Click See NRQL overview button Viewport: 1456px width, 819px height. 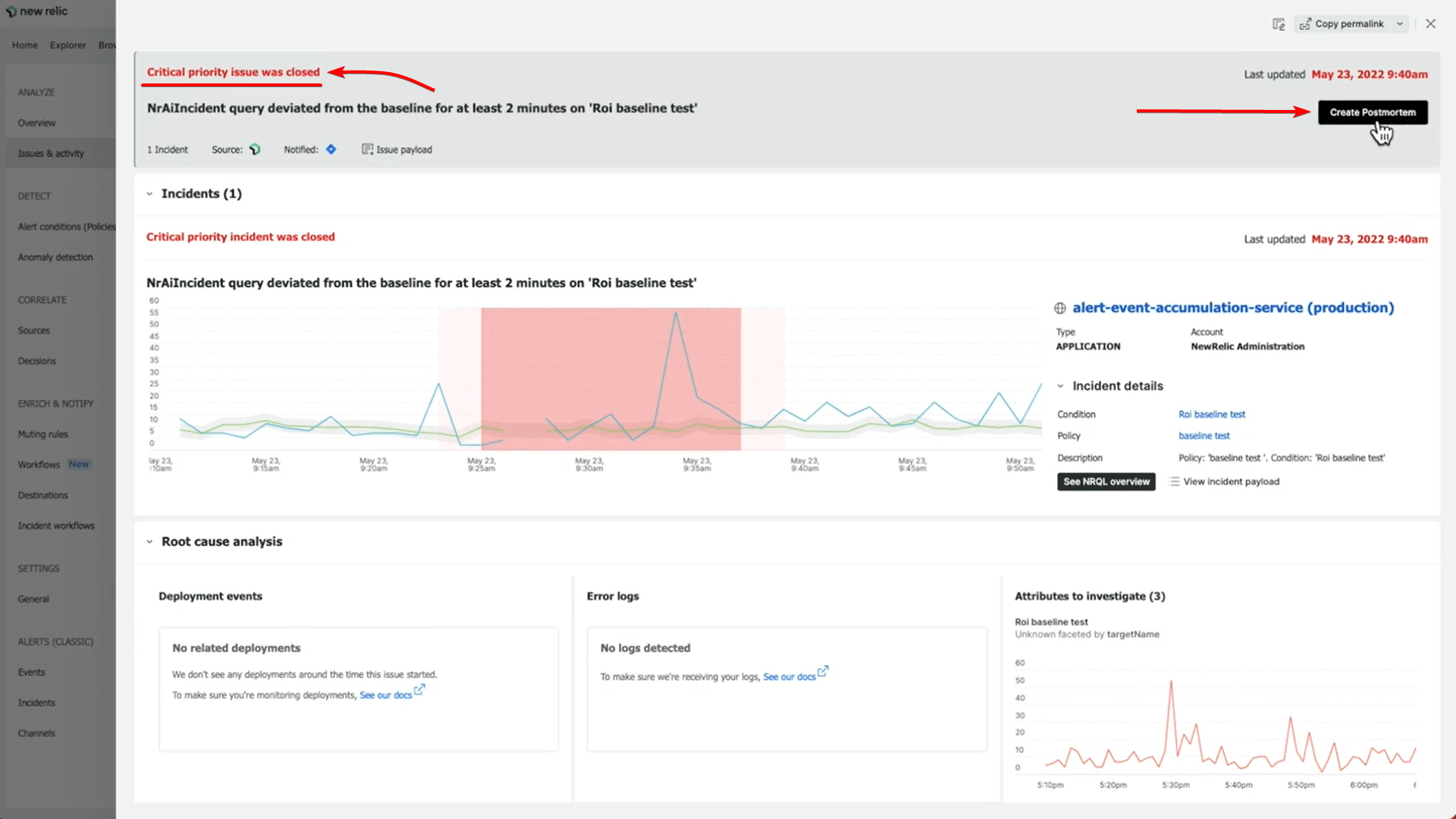click(1106, 482)
